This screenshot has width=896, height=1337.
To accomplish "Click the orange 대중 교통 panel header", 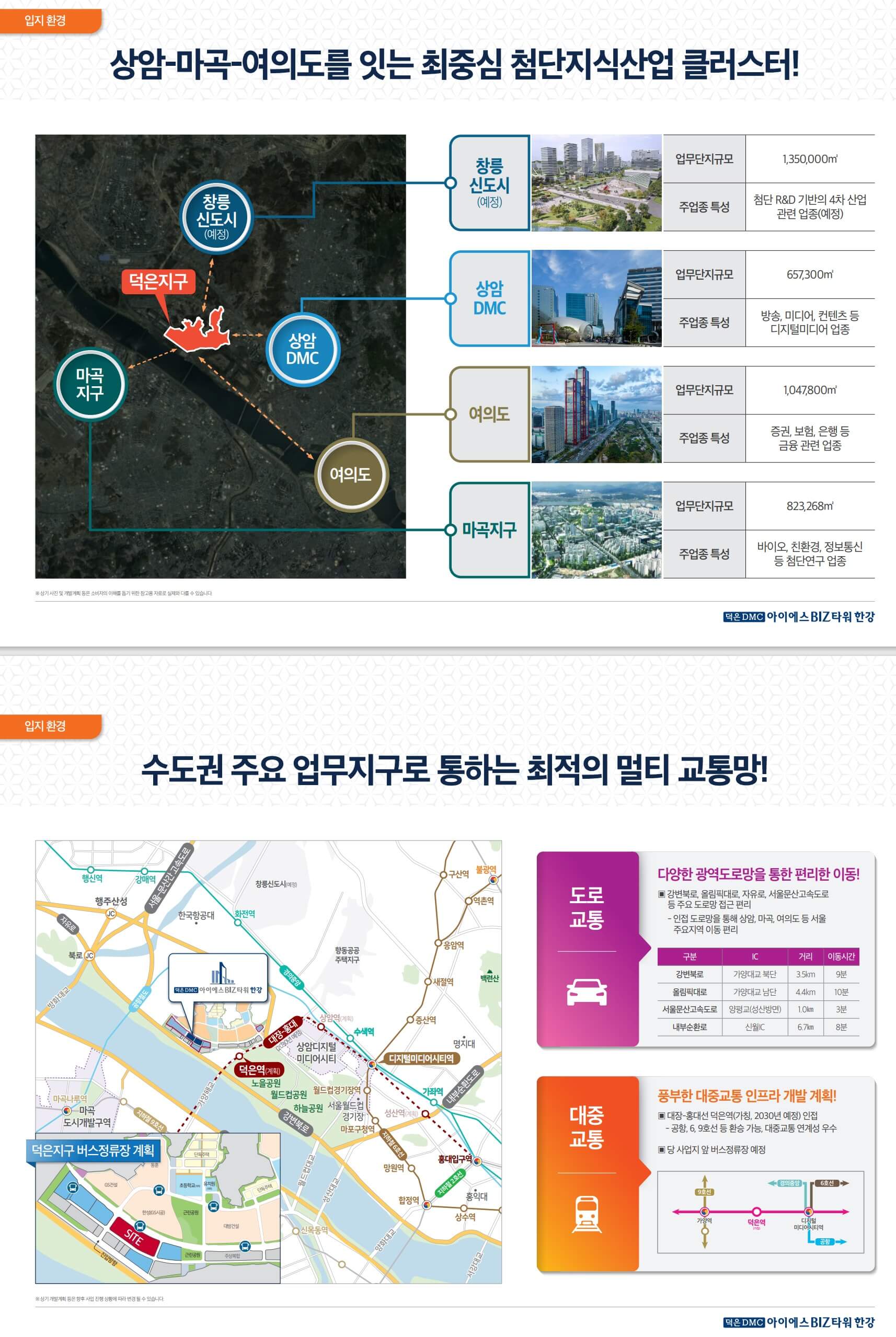I will [x=587, y=1174].
